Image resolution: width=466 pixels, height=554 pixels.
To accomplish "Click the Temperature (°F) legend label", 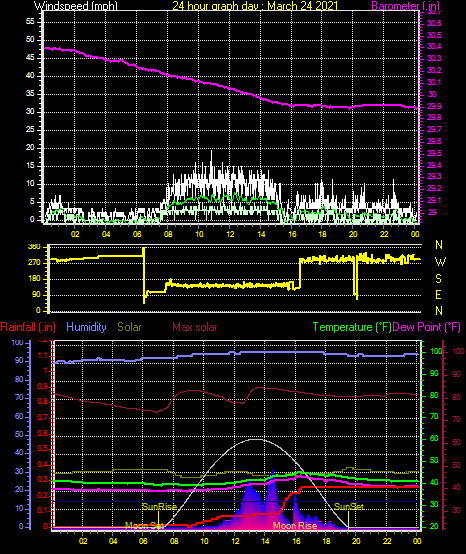I will (352, 327).
